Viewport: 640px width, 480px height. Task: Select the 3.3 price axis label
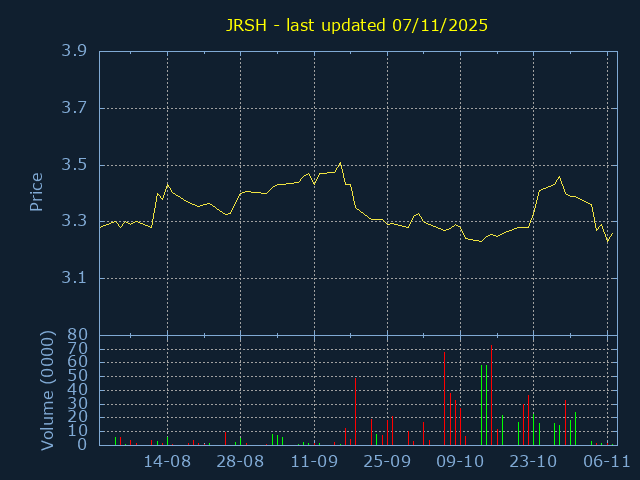pyautogui.click(x=73, y=221)
